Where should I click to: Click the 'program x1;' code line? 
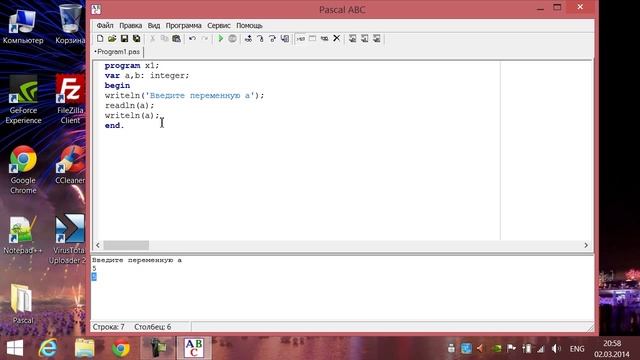coord(132,65)
